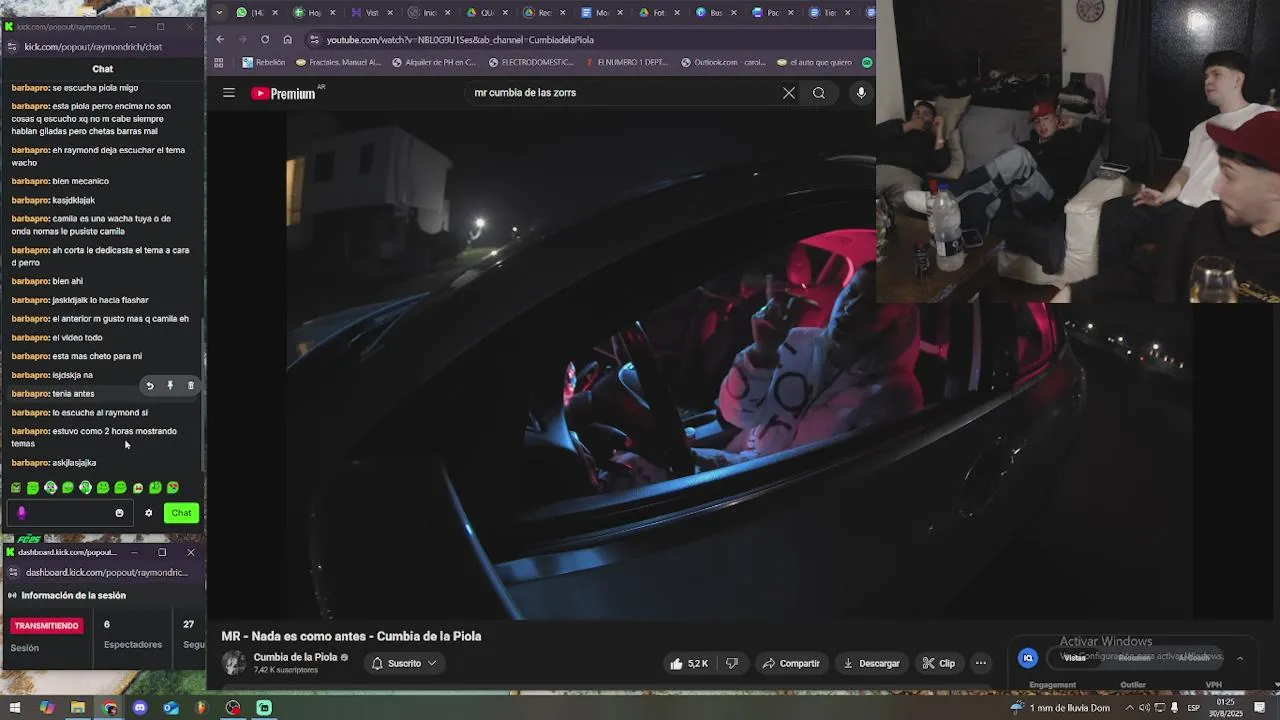Click Cumbia de la Piola channel name
The height and width of the screenshot is (720, 1280).
(x=295, y=657)
